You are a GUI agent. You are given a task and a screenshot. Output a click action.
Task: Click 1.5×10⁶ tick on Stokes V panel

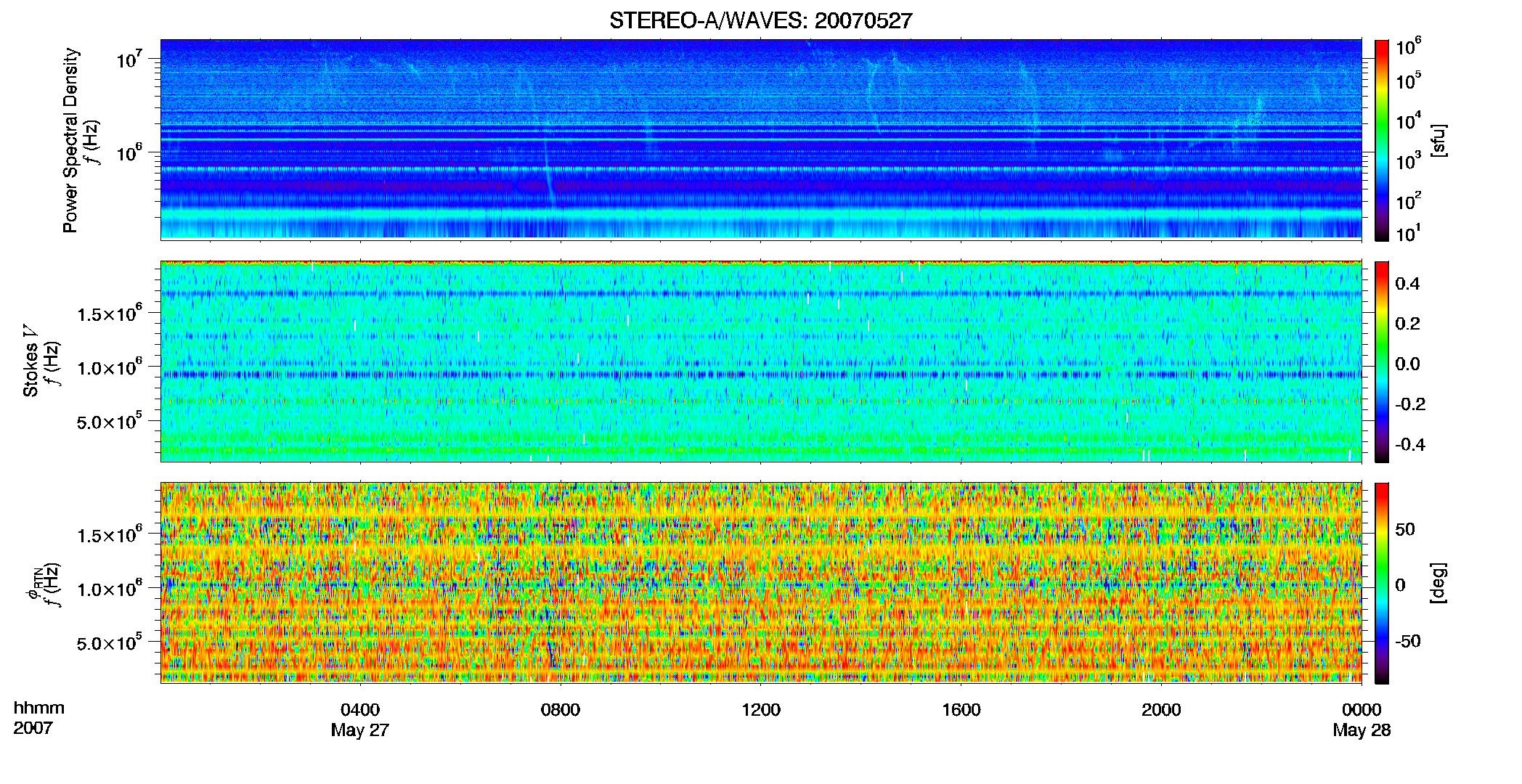coord(110,313)
